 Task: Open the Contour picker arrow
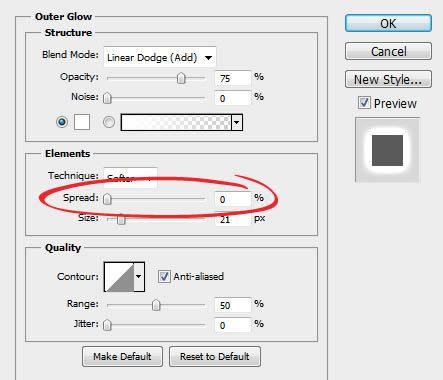[139, 276]
